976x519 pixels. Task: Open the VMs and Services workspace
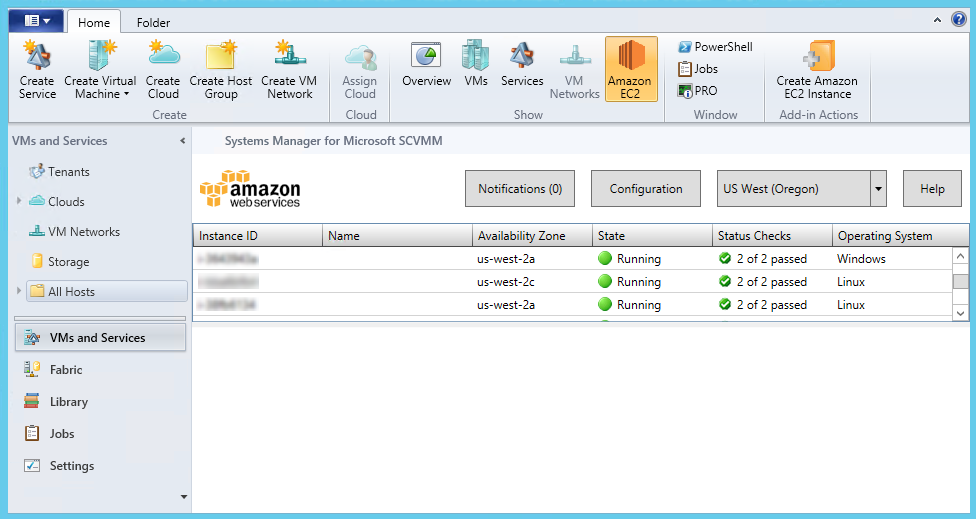(x=100, y=337)
